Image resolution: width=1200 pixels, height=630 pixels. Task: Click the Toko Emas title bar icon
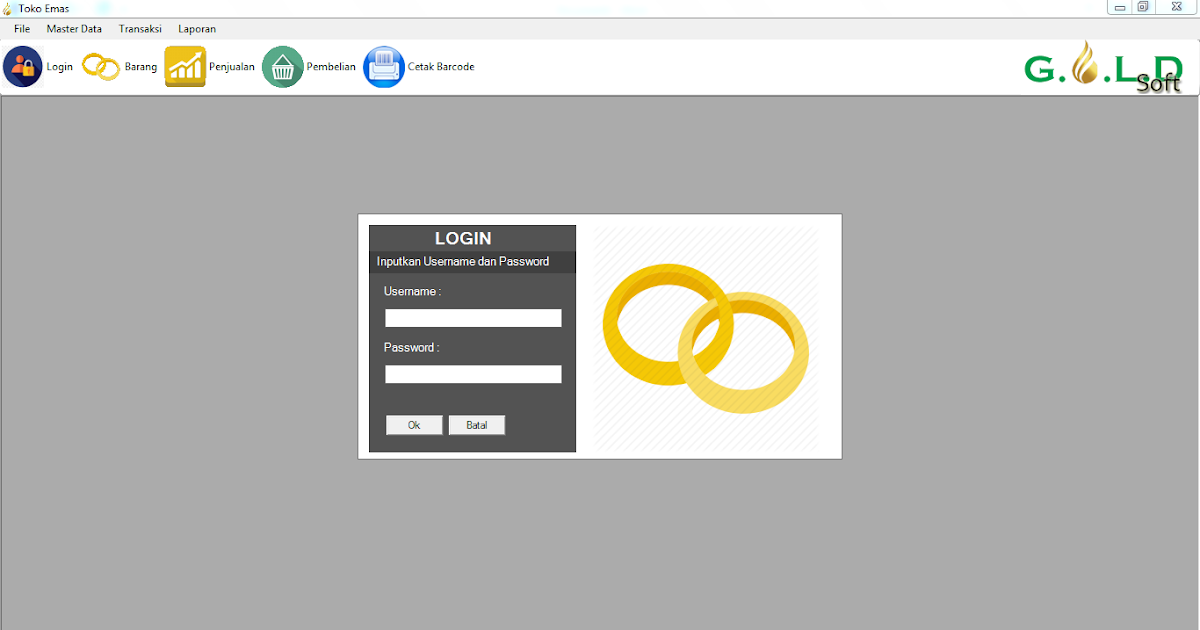[x=10, y=8]
